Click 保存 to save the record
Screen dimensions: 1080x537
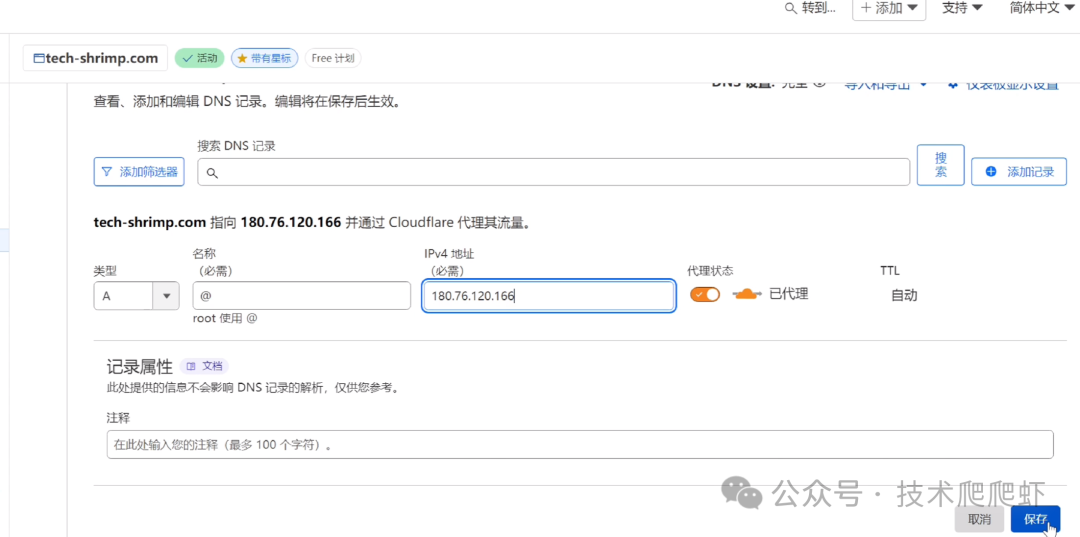coord(1035,519)
